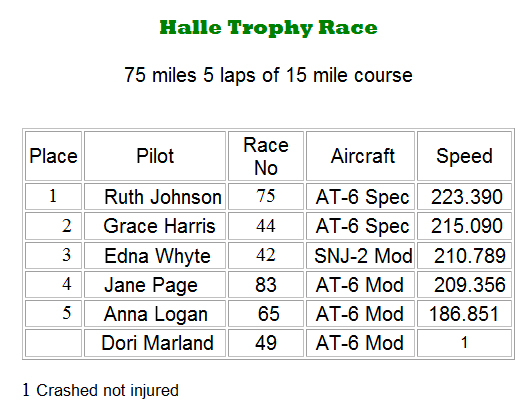Click the Aircraft column header
529x408 pixels.
[x=360, y=156]
